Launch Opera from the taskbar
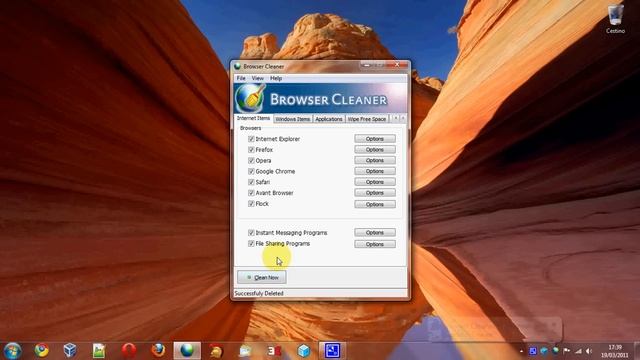The width and height of the screenshot is (640, 360). click(x=129, y=351)
